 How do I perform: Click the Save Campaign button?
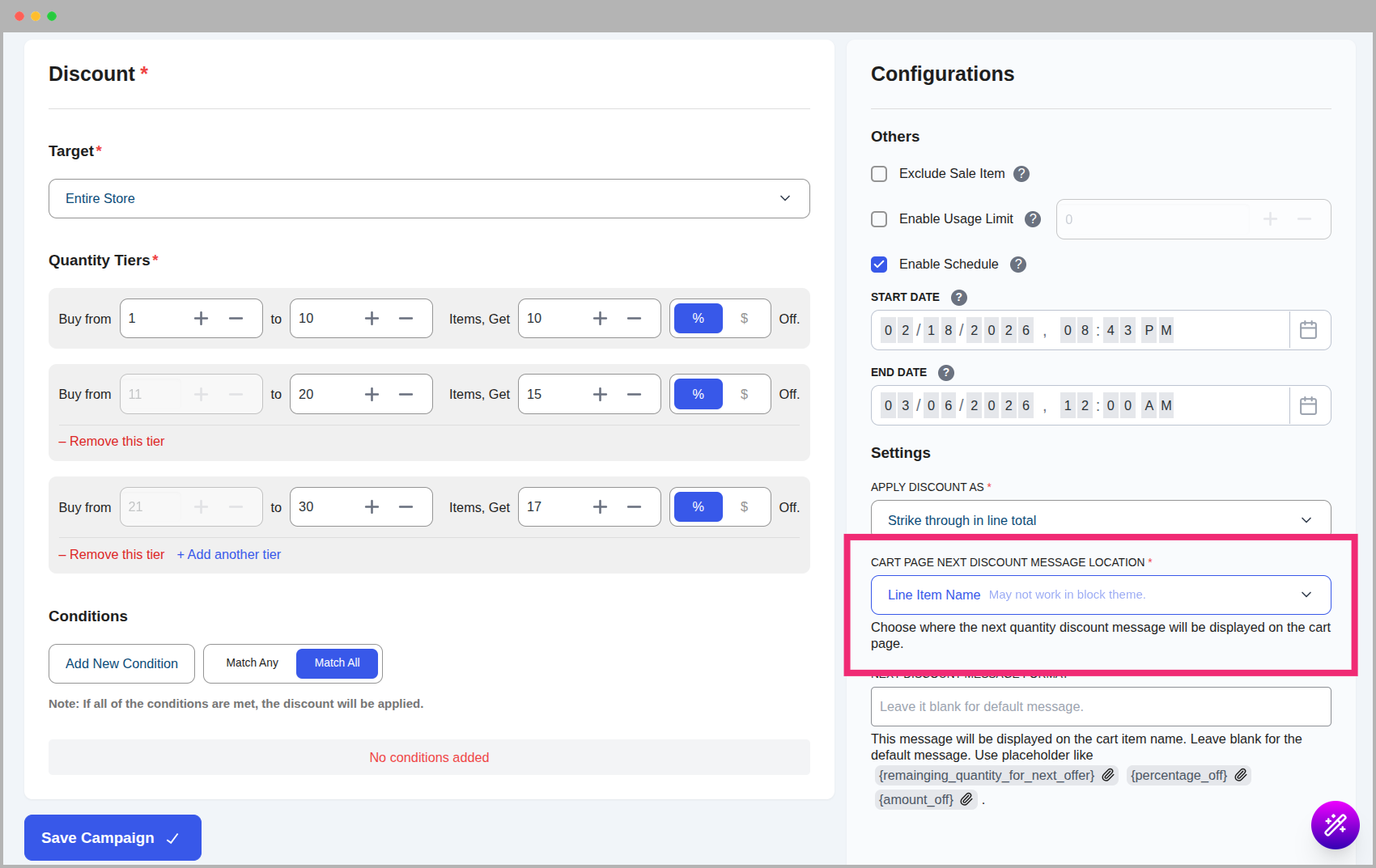[x=113, y=838]
